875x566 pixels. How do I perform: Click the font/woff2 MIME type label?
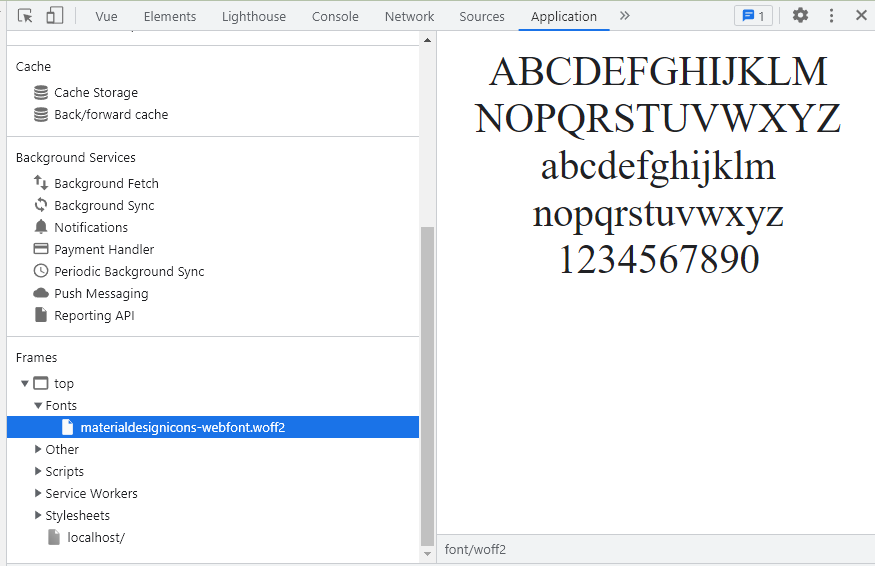click(x=475, y=550)
